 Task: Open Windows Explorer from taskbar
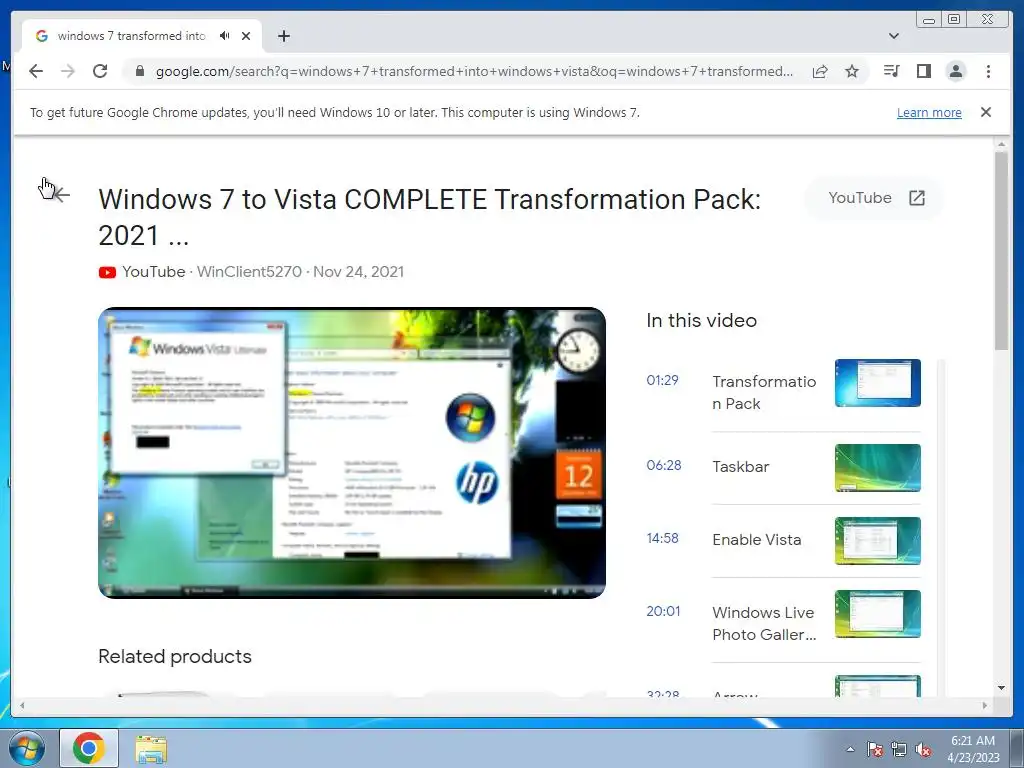click(x=151, y=748)
